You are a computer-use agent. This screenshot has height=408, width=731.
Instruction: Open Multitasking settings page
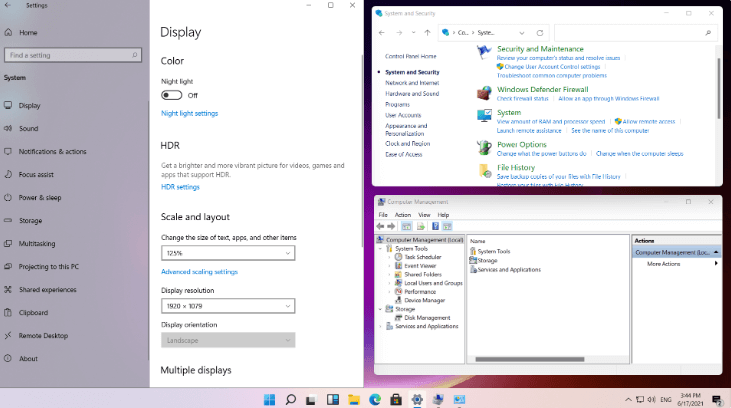pos(37,243)
